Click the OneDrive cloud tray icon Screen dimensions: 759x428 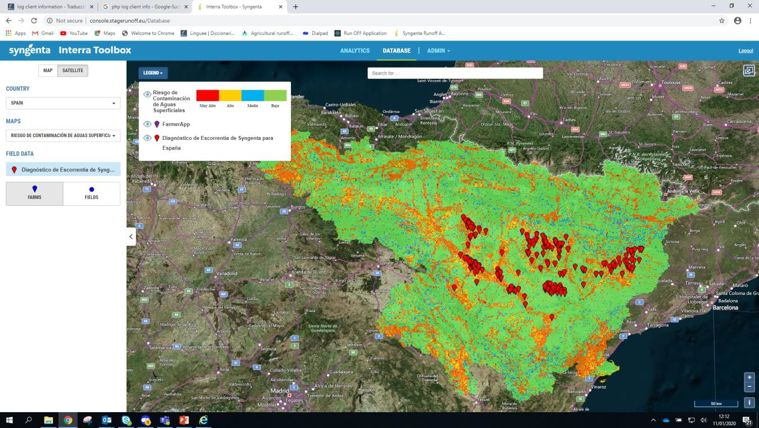pos(666,420)
